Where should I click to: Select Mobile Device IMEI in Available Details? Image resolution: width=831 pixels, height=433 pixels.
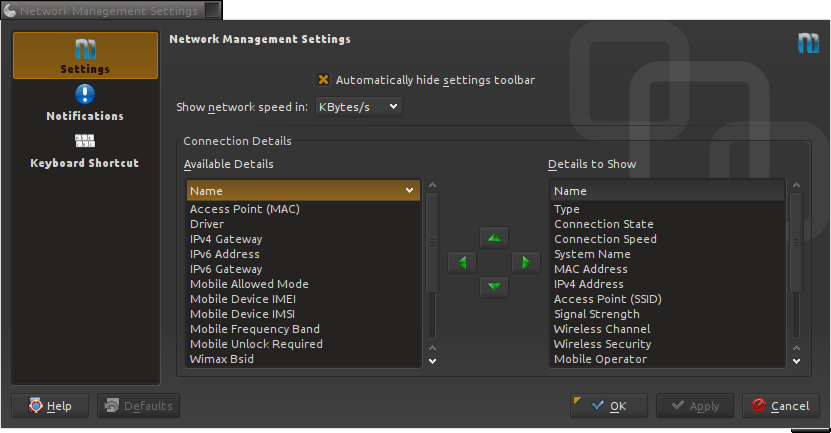pos(243,299)
